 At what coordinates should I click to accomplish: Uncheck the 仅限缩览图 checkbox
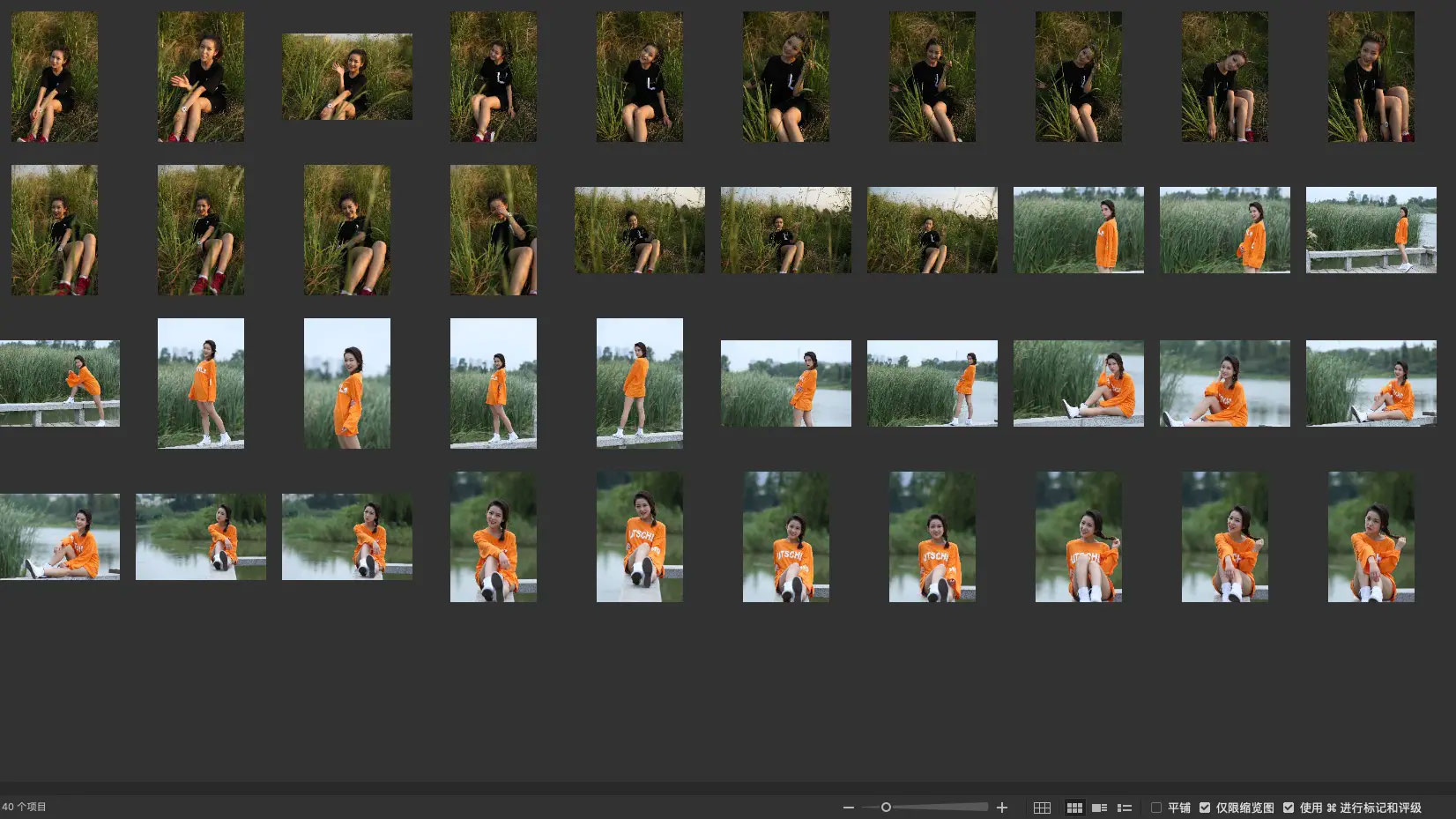click(1205, 808)
